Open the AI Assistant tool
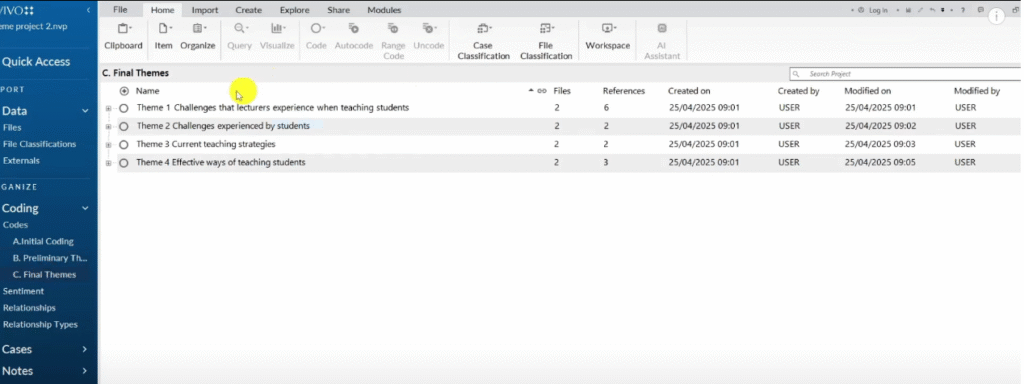This screenshot has width=1024, height=384. [662, 41]
